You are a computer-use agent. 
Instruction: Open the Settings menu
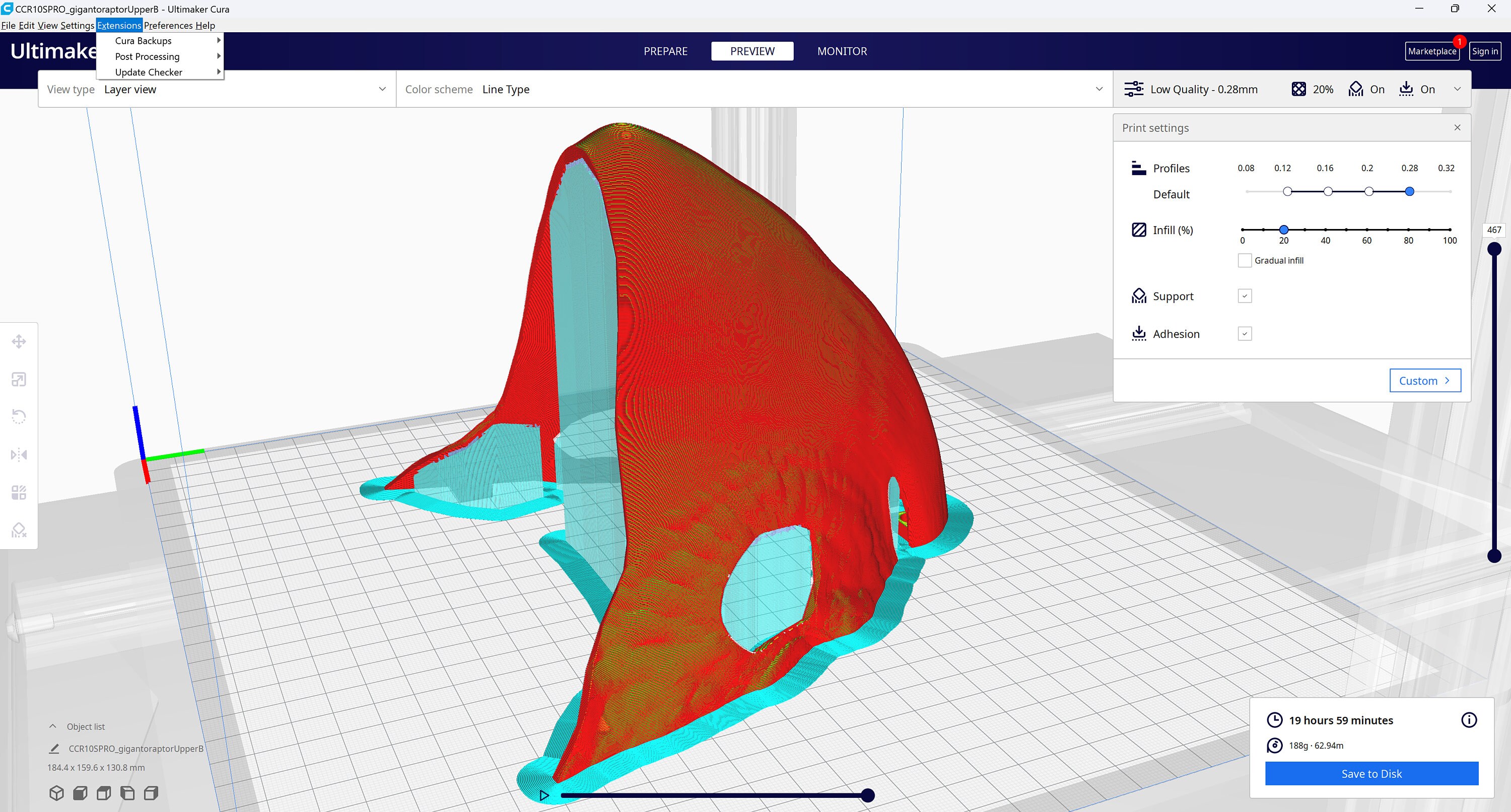pyautogui.click(x=77, y=25)
